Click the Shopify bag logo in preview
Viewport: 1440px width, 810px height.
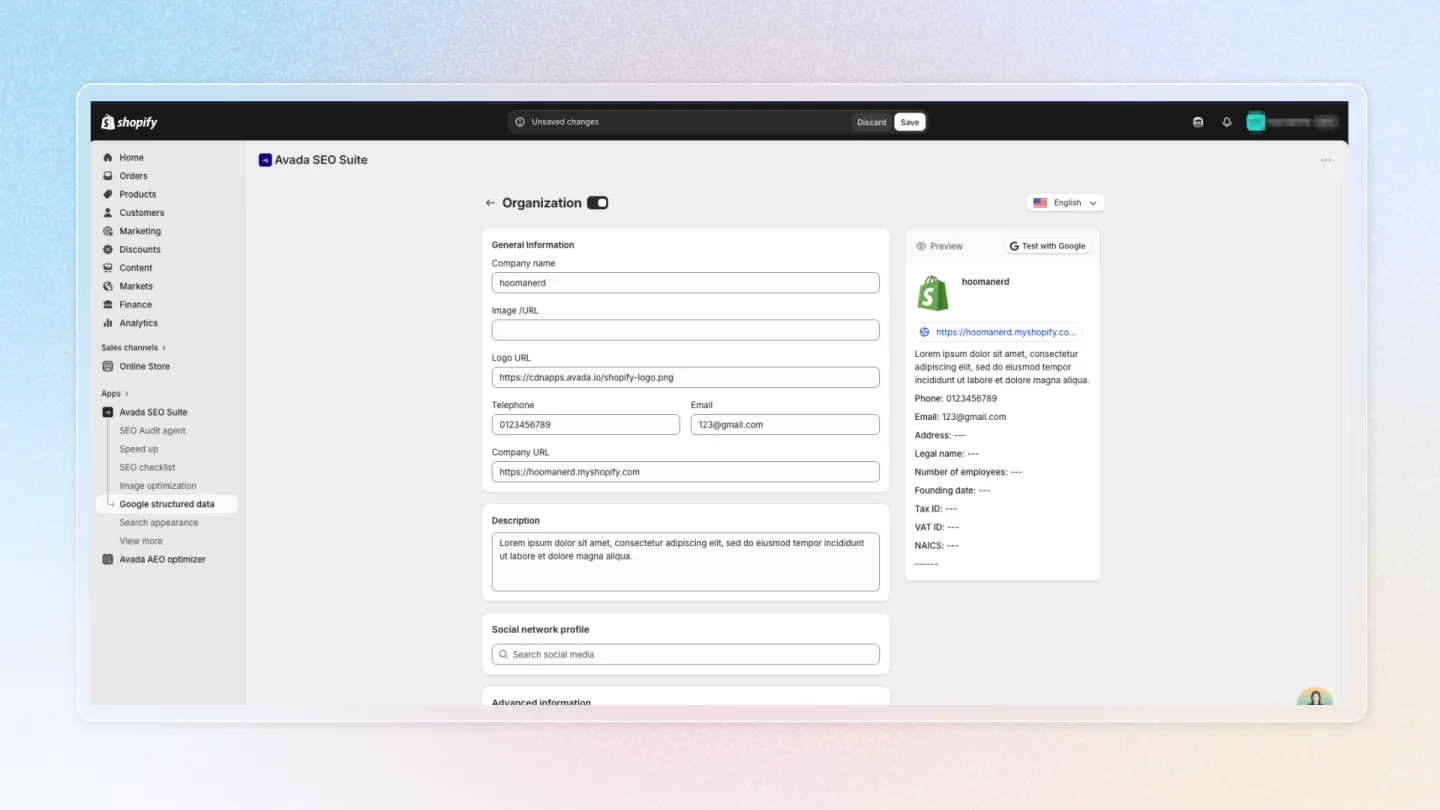(x=932, y=293)
